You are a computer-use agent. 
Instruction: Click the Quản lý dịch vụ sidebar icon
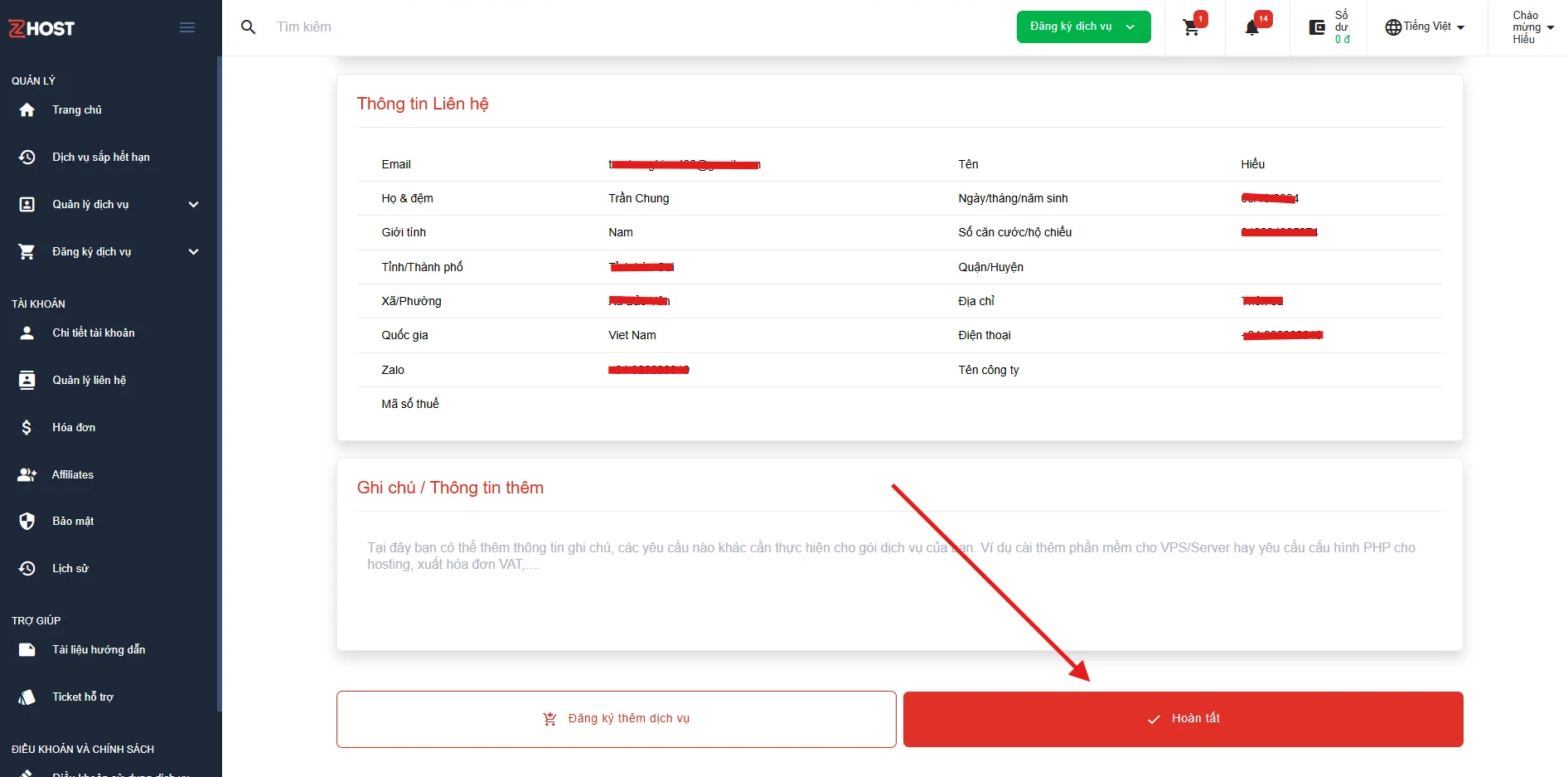point(27,204)
